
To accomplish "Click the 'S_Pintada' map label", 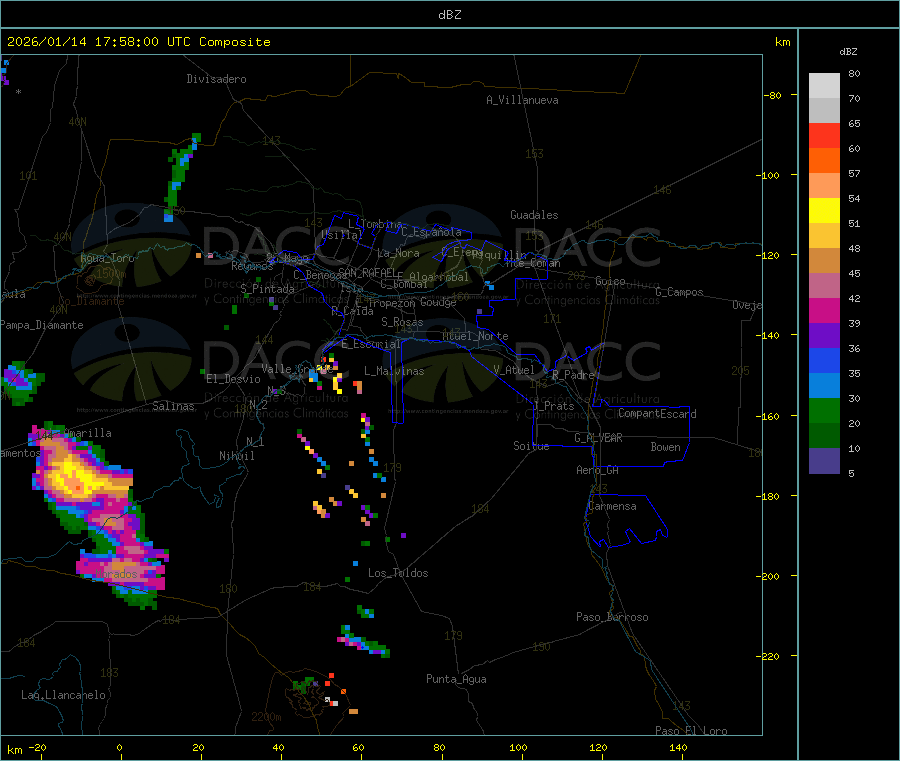I will tap(267, 289).
